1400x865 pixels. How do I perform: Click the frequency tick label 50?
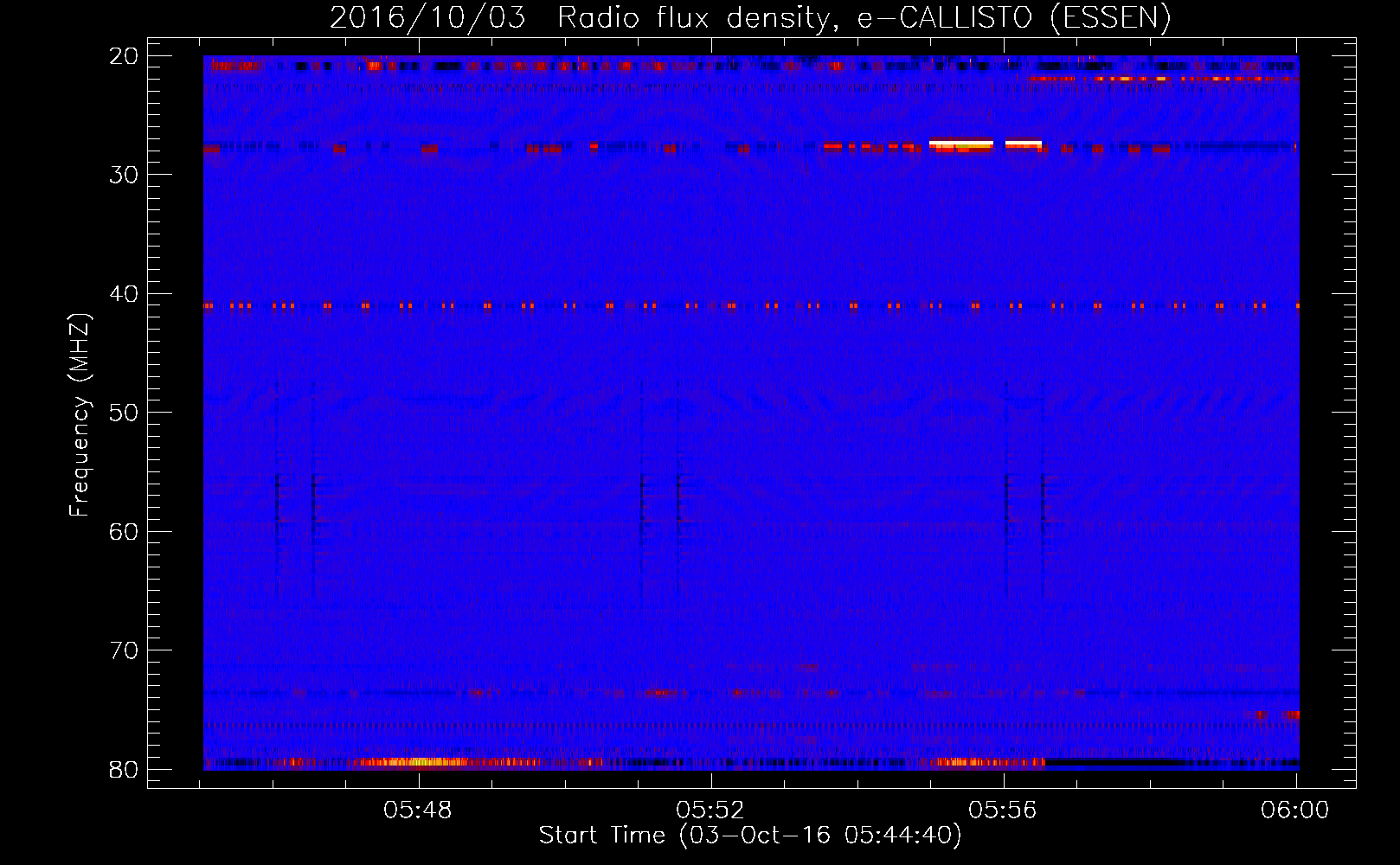click(x=124, y=413)
